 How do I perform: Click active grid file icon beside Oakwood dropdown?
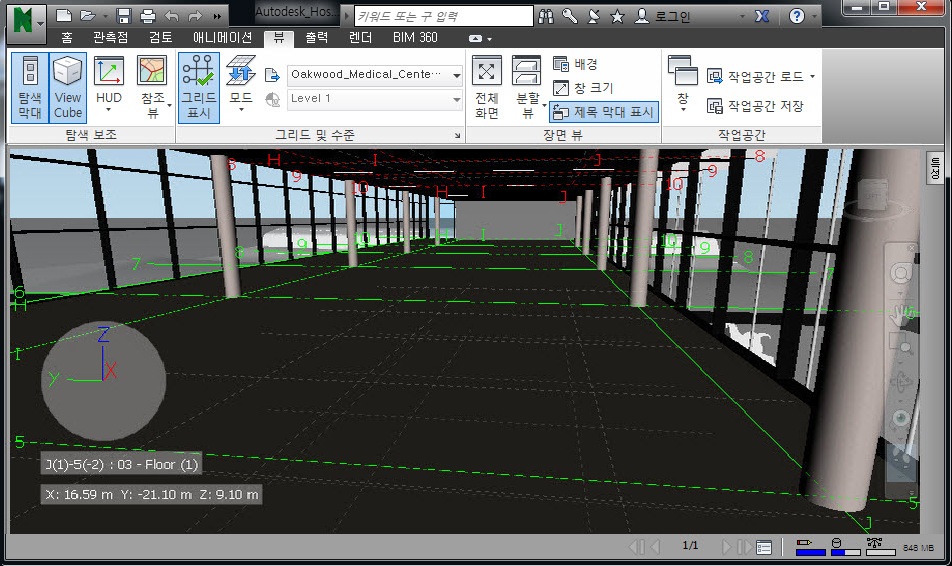272,75
